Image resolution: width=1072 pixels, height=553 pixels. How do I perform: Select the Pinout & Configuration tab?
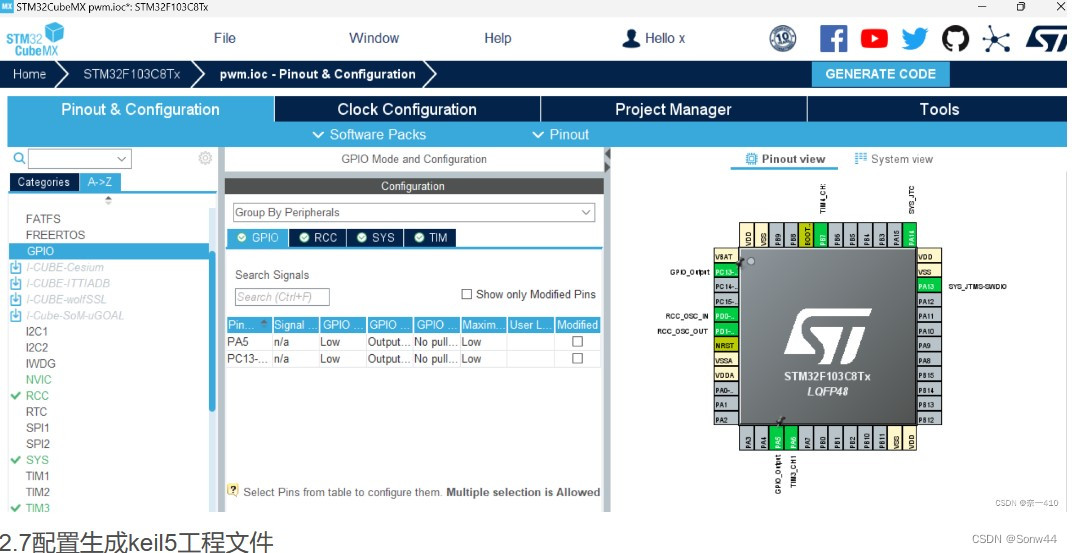[140, 109]
